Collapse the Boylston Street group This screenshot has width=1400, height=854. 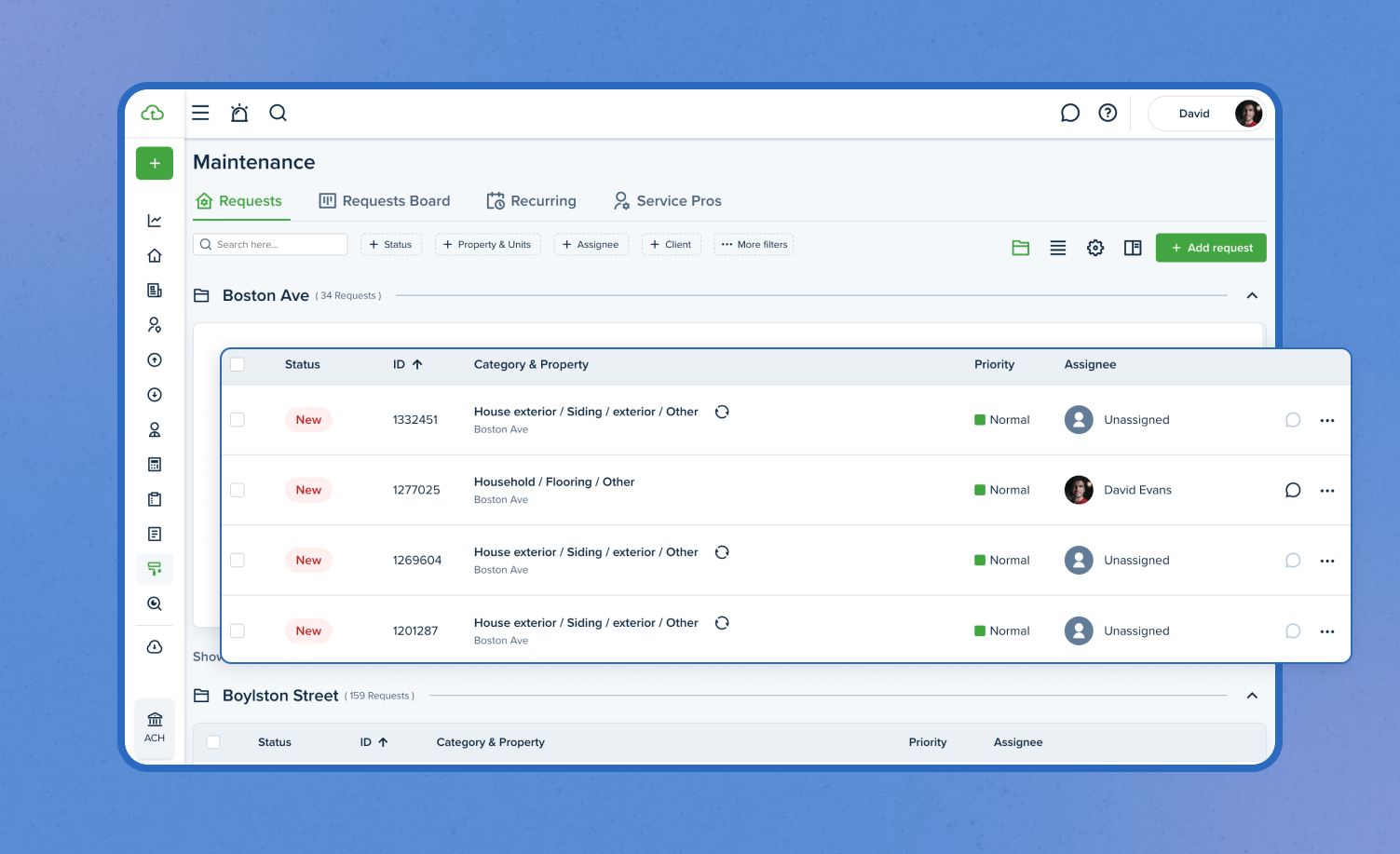click(1252, 696)
